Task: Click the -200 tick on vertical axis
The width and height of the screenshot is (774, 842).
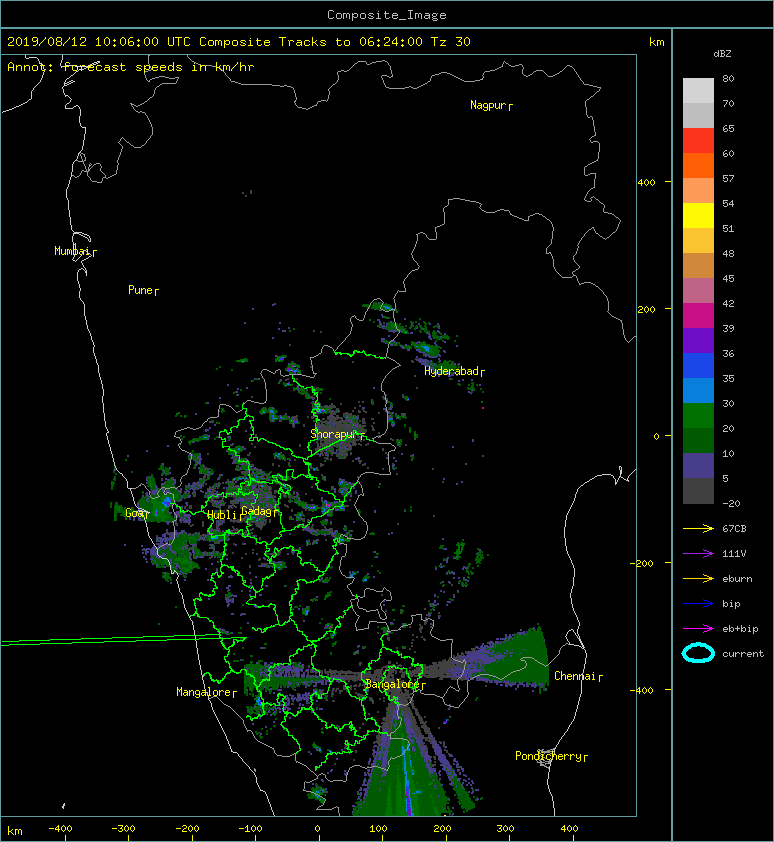Action: pyautogui.click(x=642, y=563)
